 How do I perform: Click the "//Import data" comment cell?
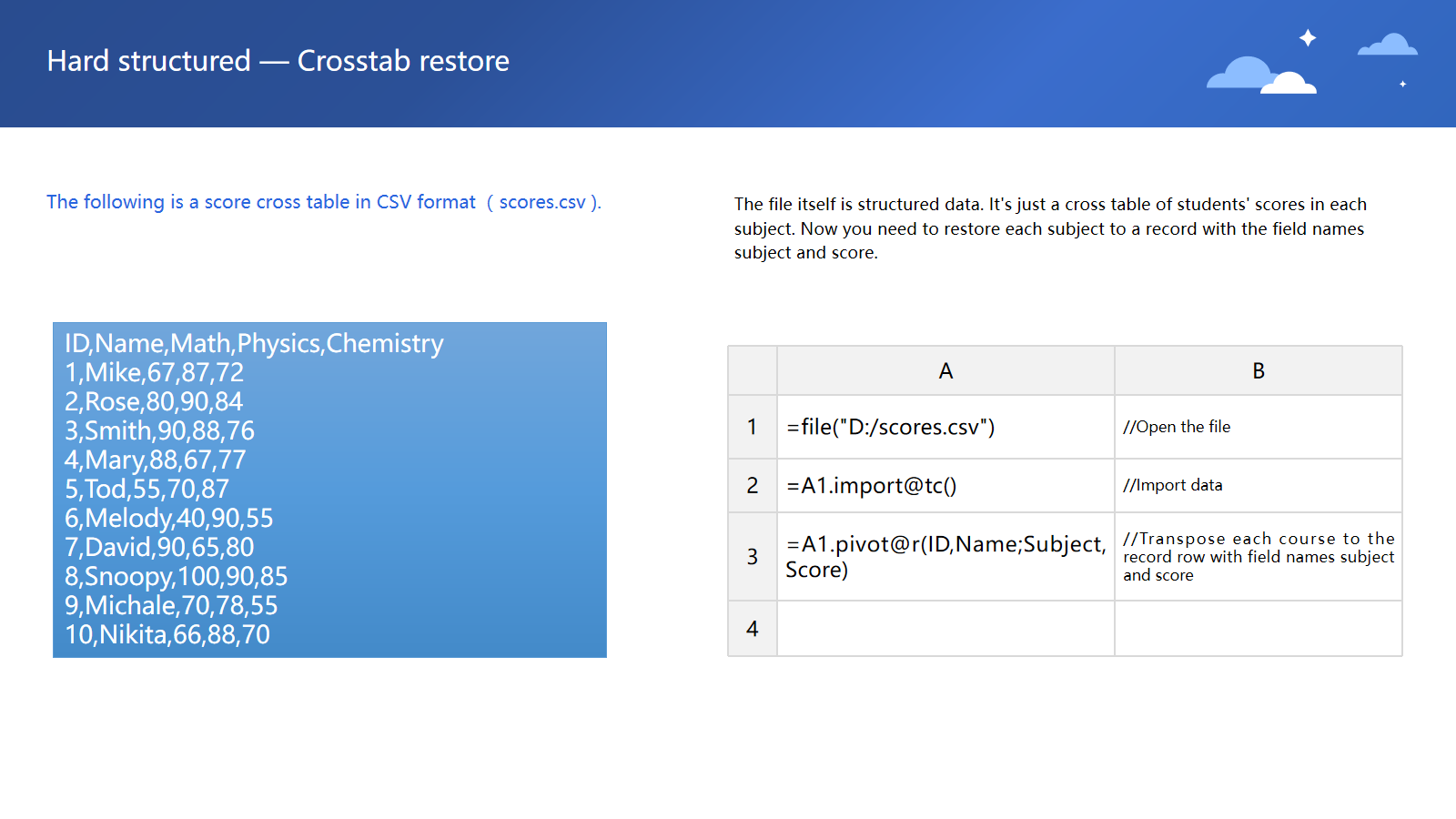(1258, 486)
